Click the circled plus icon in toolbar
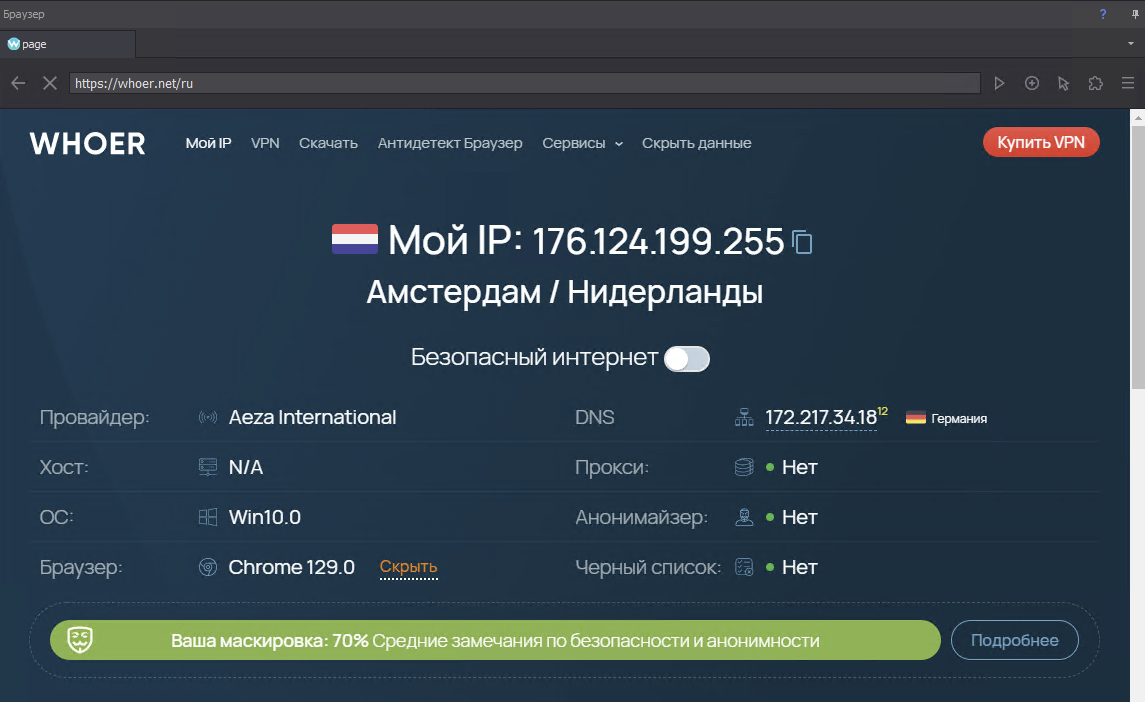Image resolution: width=1145 pixels, height=702 pixels. (1032, 83)
